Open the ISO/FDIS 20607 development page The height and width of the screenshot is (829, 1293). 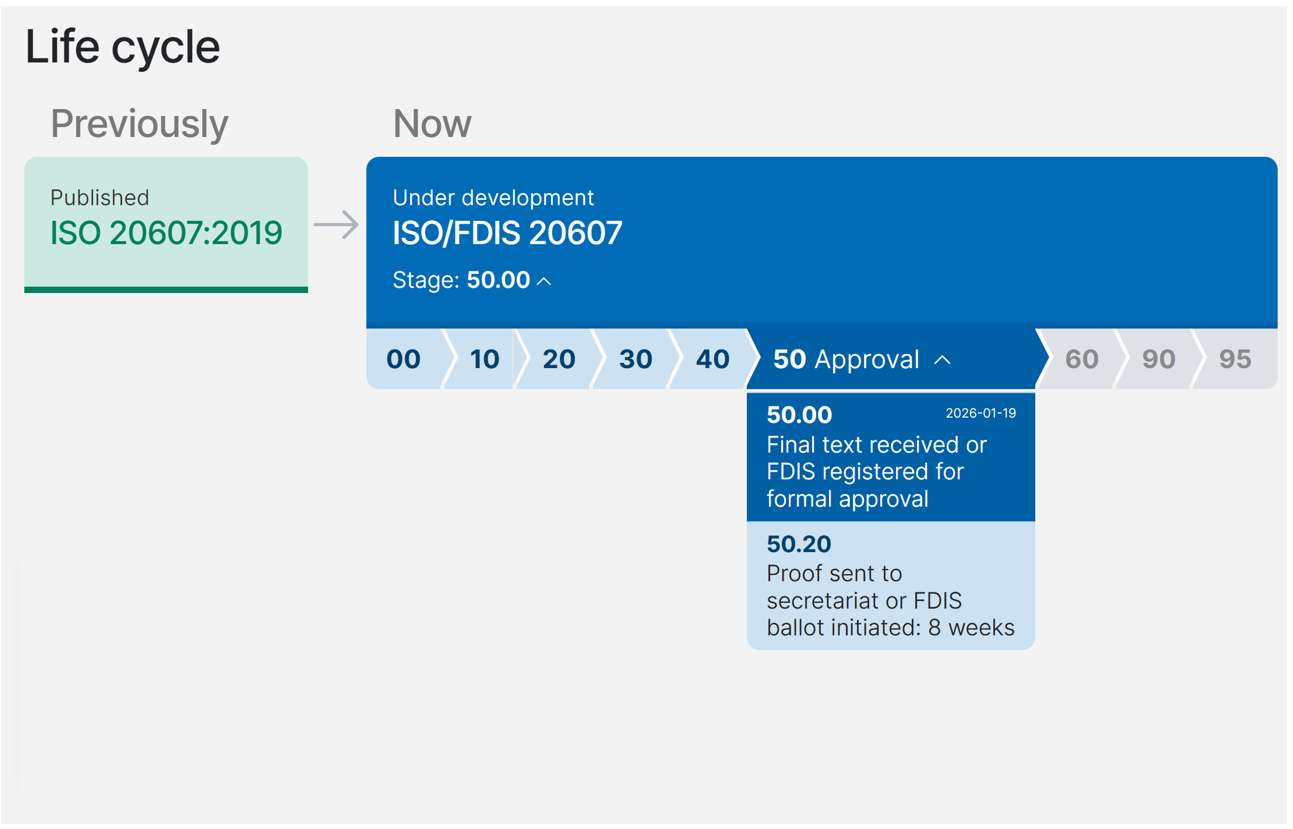point(508,233)
